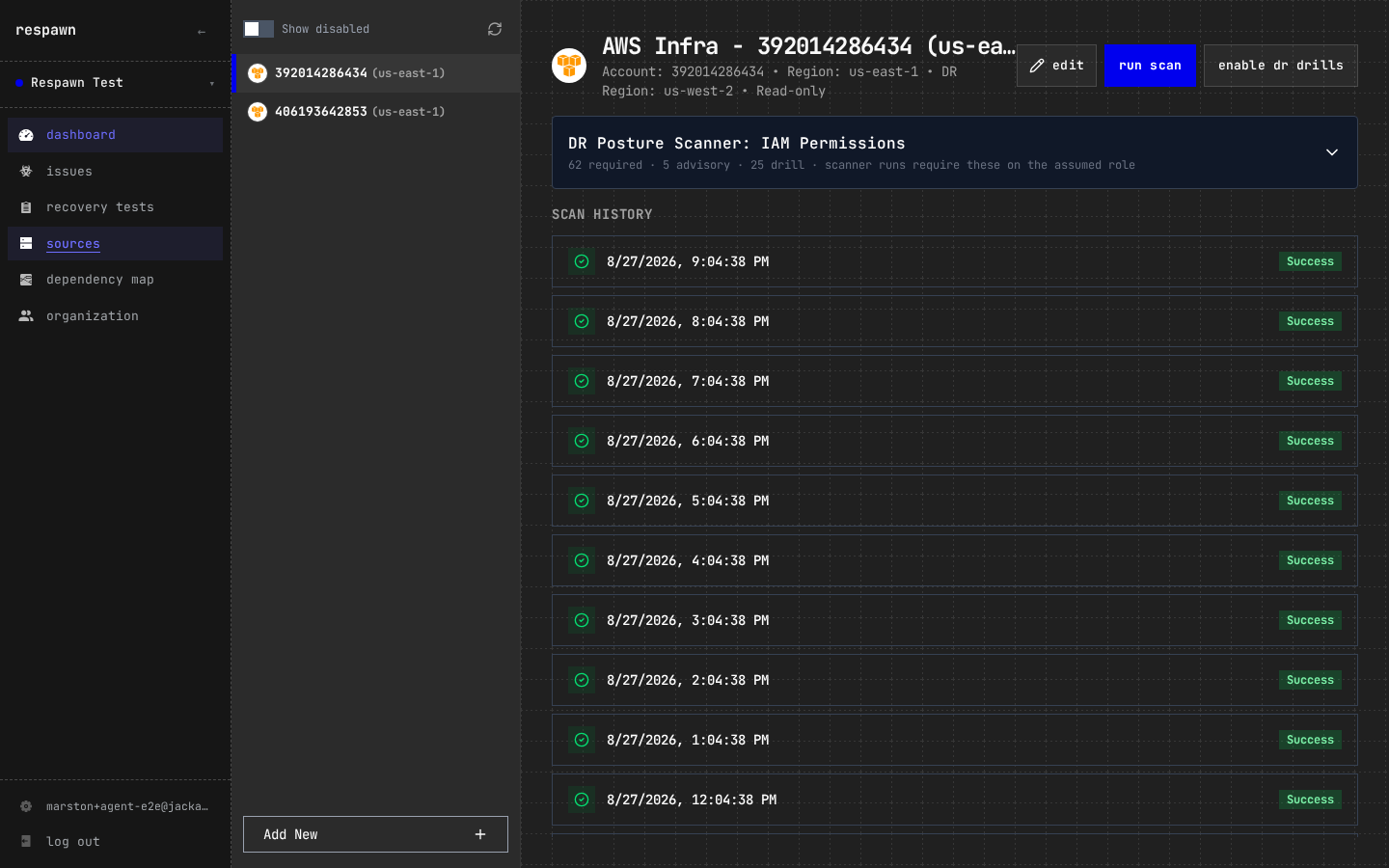This screenshot has width=1389, height=868.
Task: Open the 8/27/2026, 9:04:38 PM scan entry
Action: click(x=955, y=261)
